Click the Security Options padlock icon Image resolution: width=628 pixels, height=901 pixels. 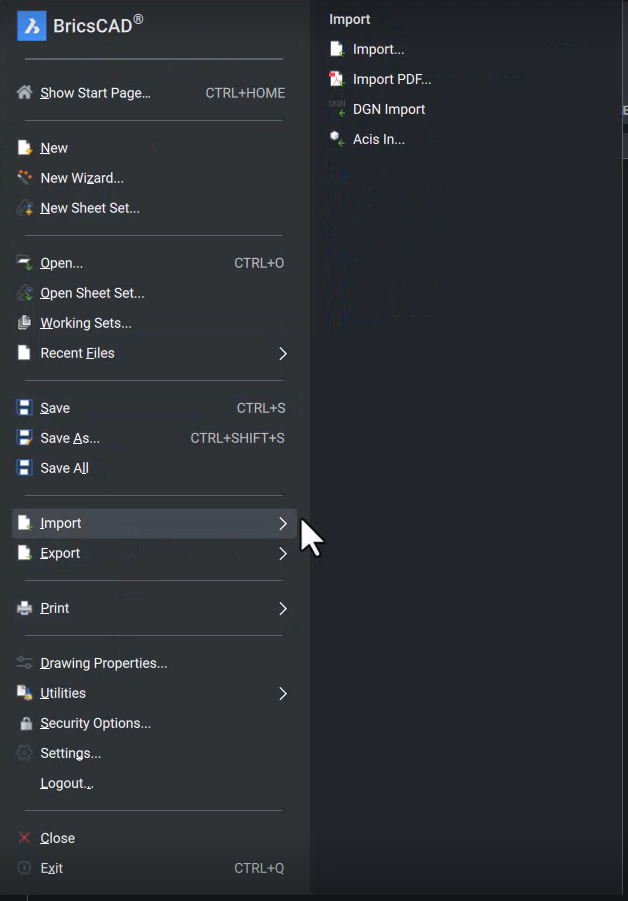22,722
